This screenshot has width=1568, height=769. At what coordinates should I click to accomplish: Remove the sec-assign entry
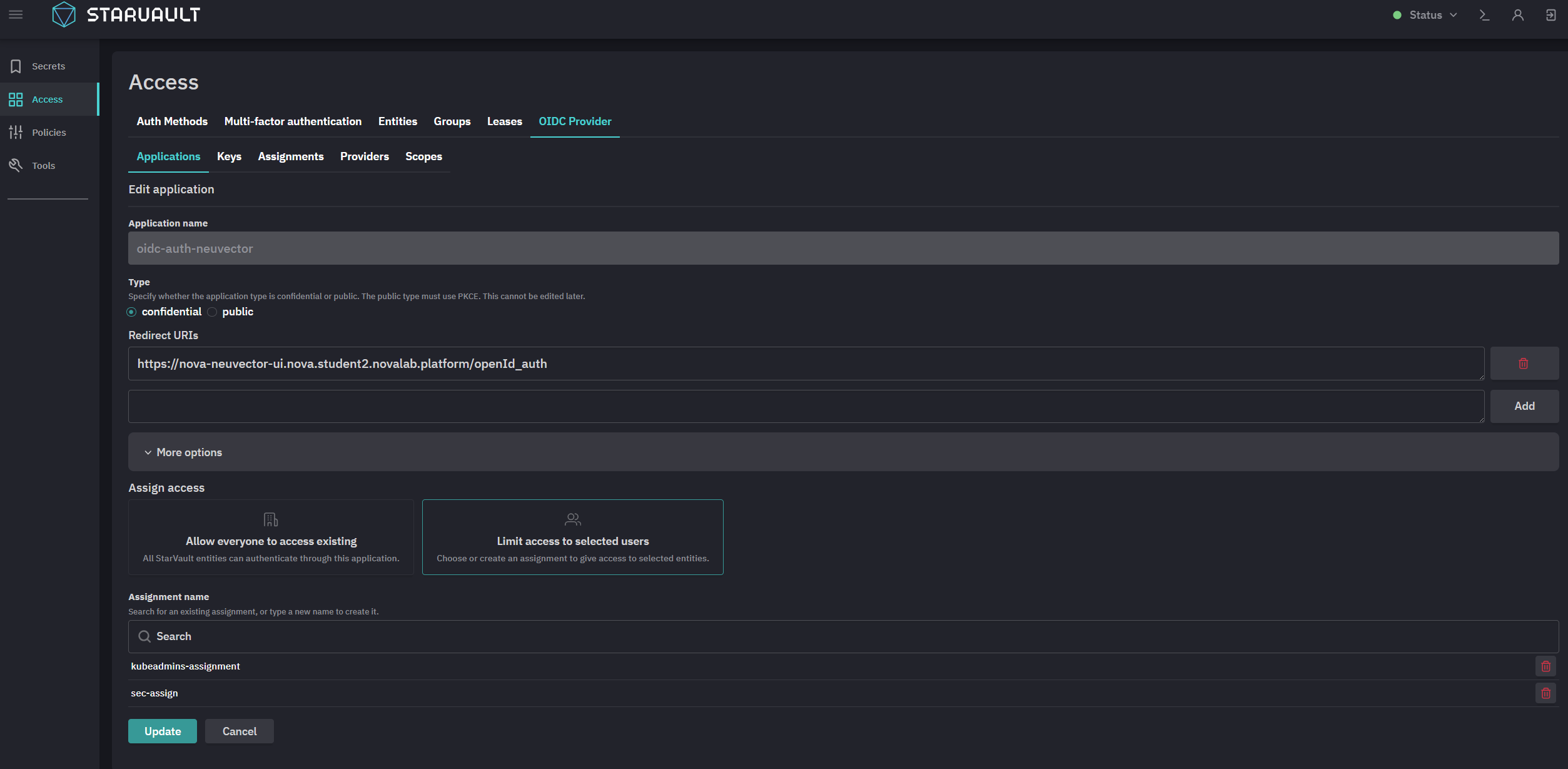tap(1545, 693)
